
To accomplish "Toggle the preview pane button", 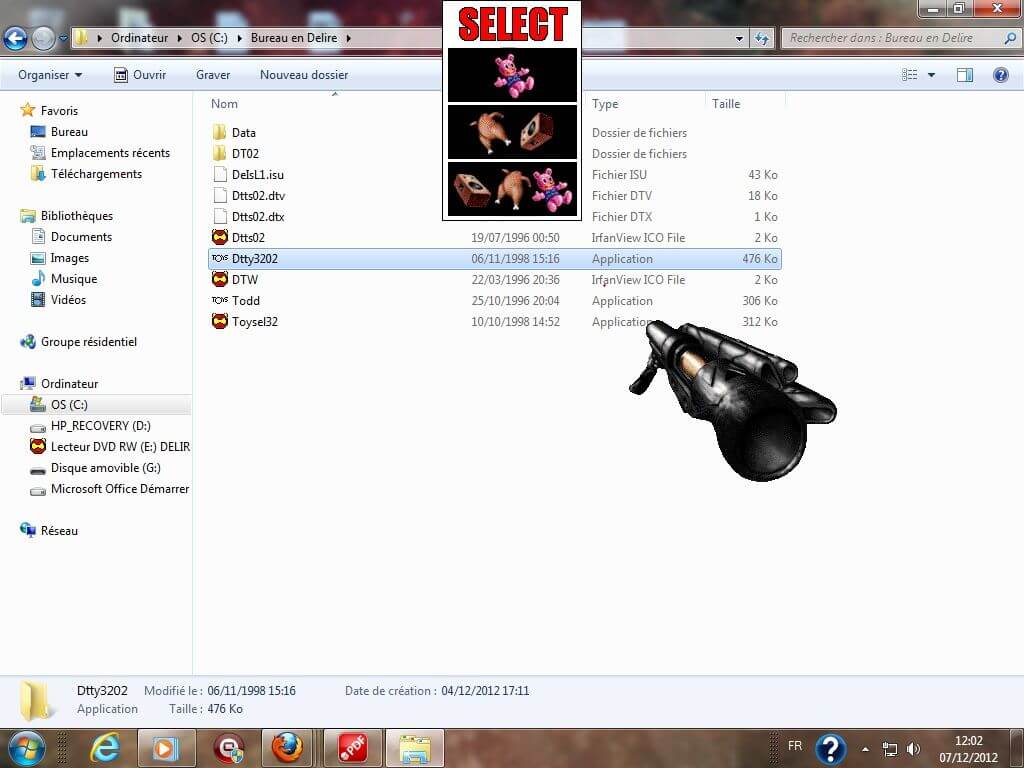I will coord(965,74).
